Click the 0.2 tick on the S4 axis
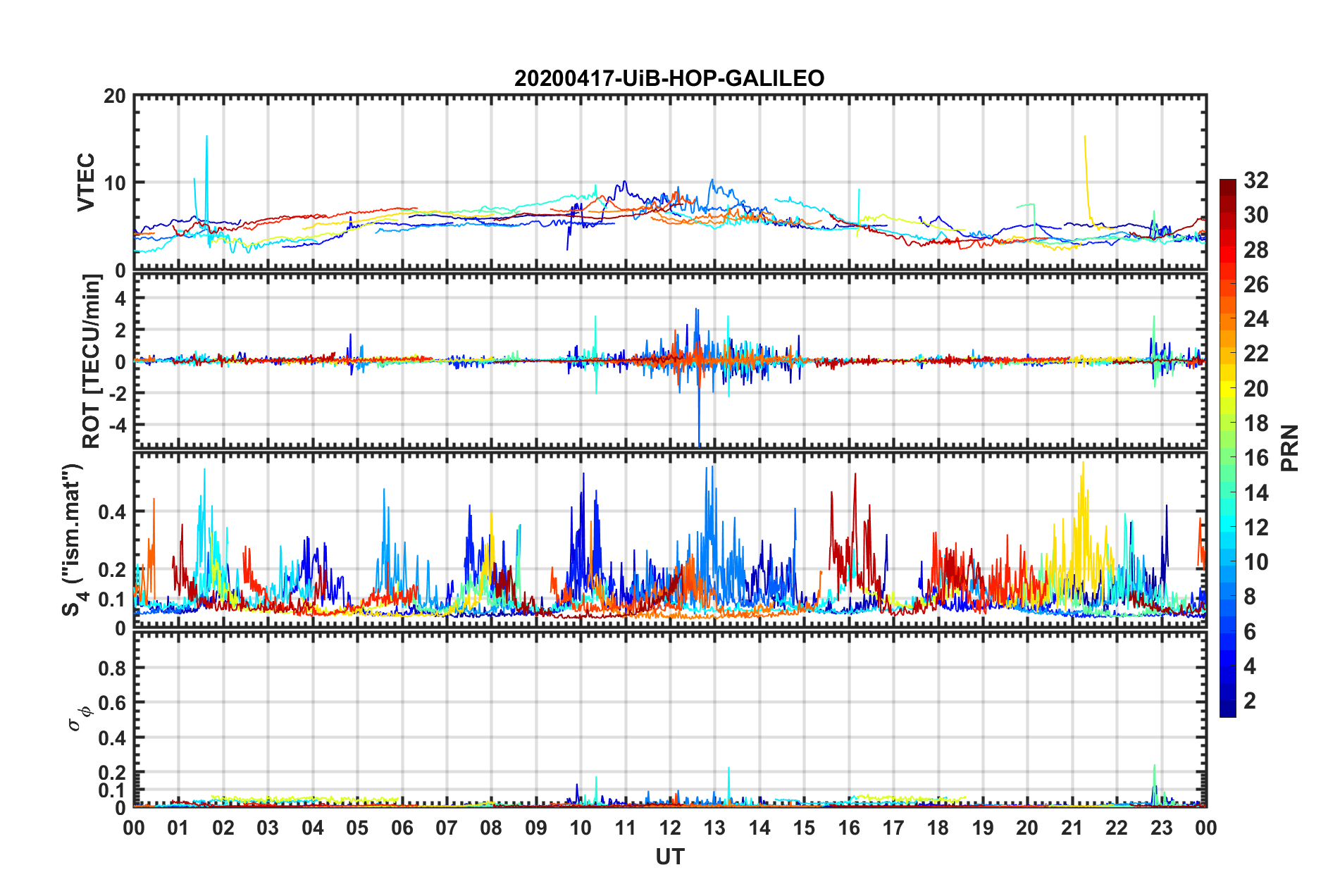The height and width of the screenshot is (896, 1340). pos(113,570)
